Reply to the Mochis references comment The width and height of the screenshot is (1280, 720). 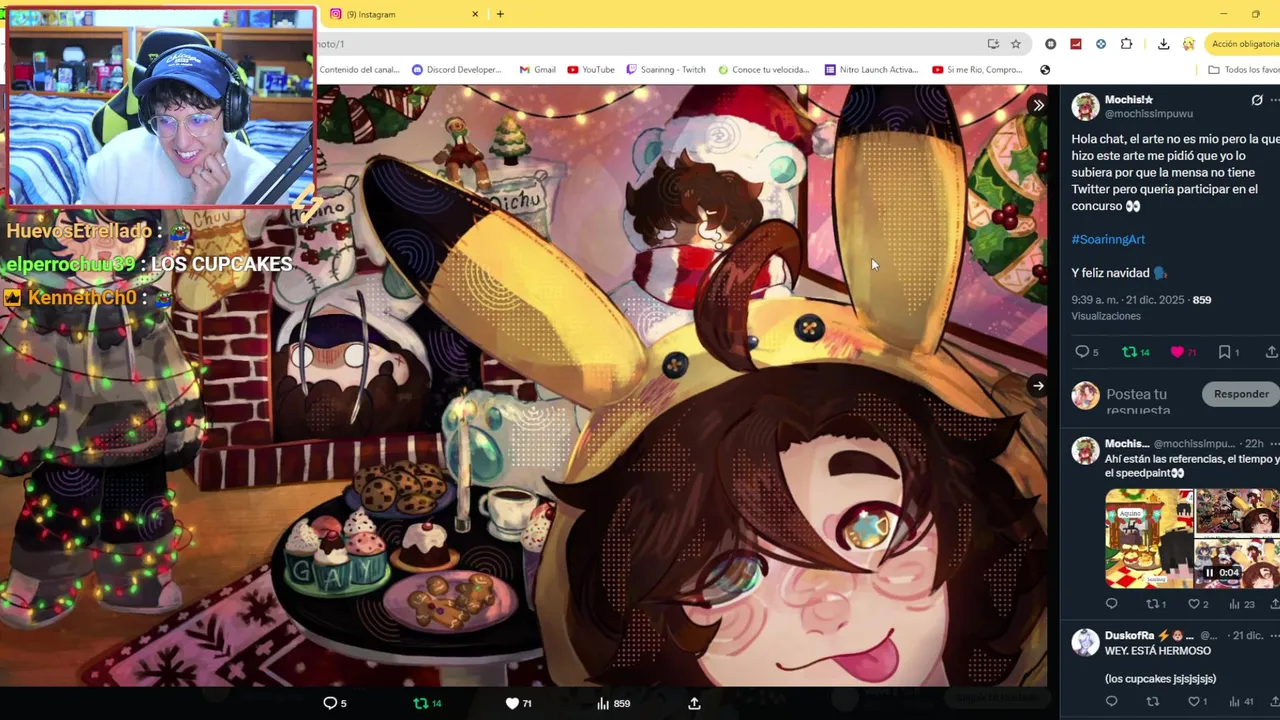1111,604
